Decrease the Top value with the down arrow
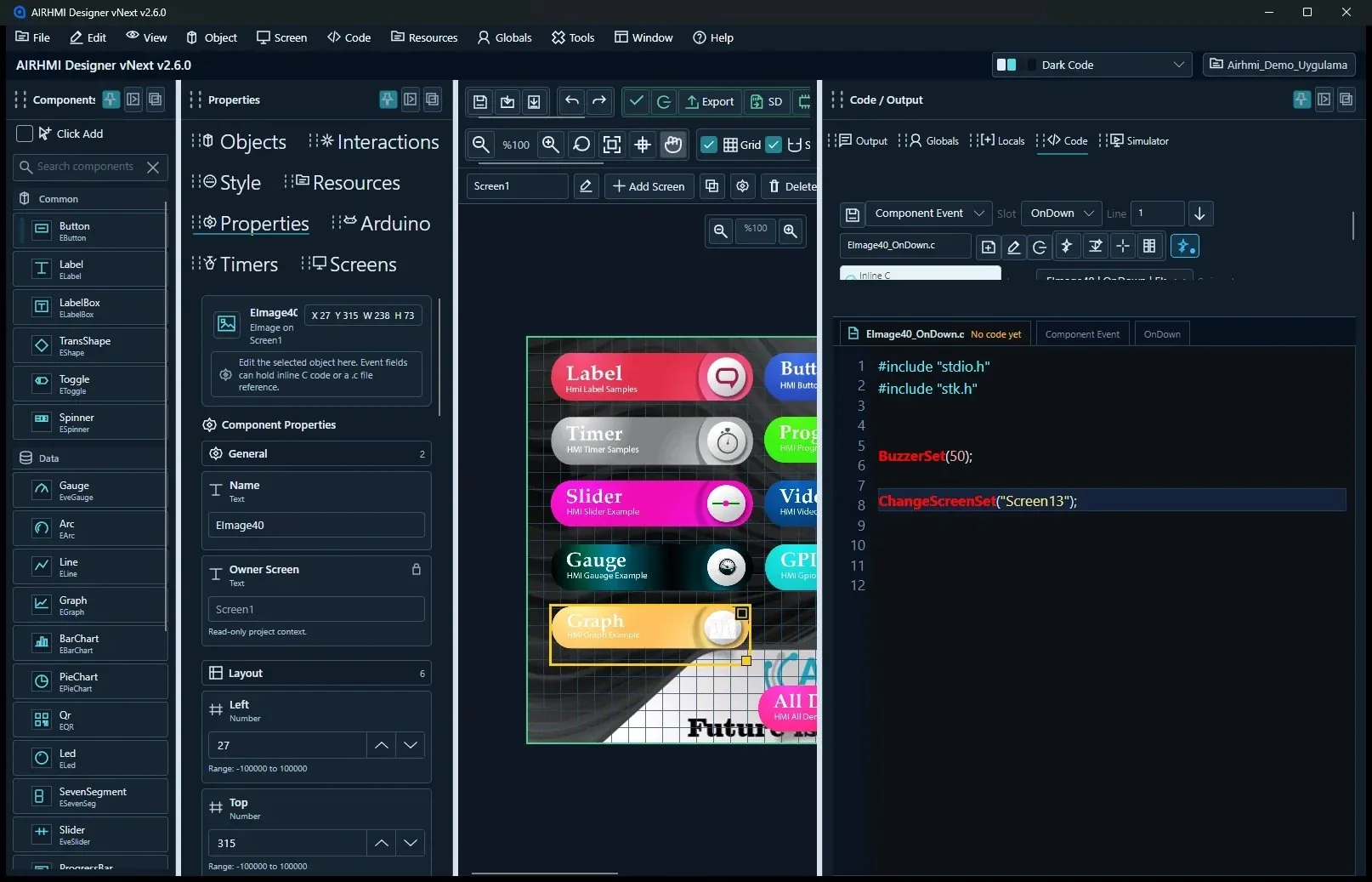The width and height of the screenshot is (1372, 882). (x=411, y=843)
